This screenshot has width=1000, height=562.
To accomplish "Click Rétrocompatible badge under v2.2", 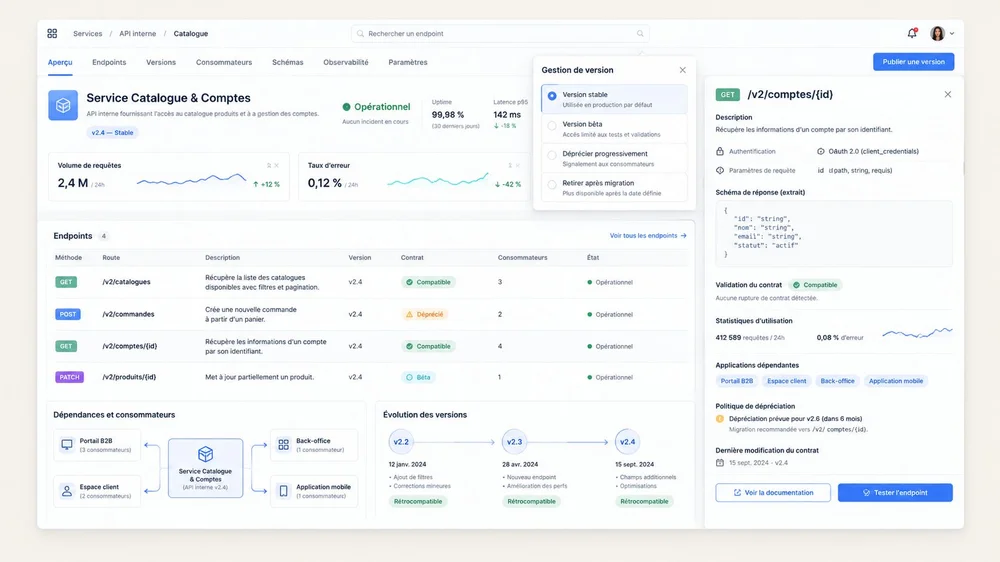I will tap(418, 501).
